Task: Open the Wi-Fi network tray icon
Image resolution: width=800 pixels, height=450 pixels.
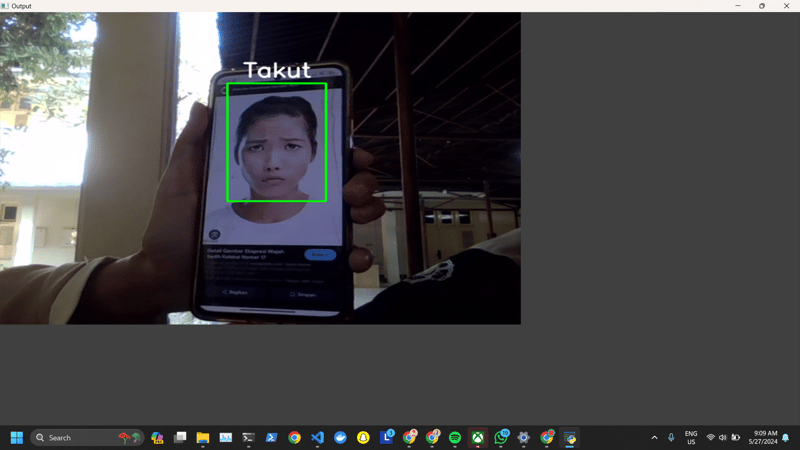Action: pyautogui.click(x=710, y=438)
